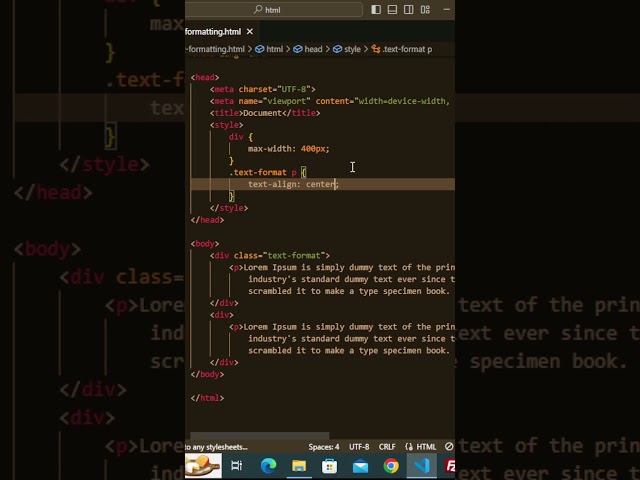The width and height of the screenshot is (640, 480).
Task: Open File Explorer from the taskbar
Action: tap(299, 466)
